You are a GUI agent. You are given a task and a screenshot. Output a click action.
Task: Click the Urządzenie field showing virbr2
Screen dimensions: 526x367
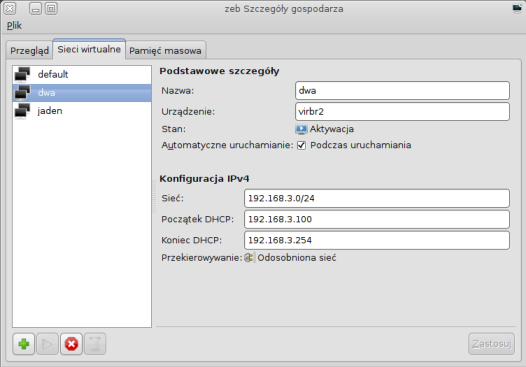[x=402, y=111]
